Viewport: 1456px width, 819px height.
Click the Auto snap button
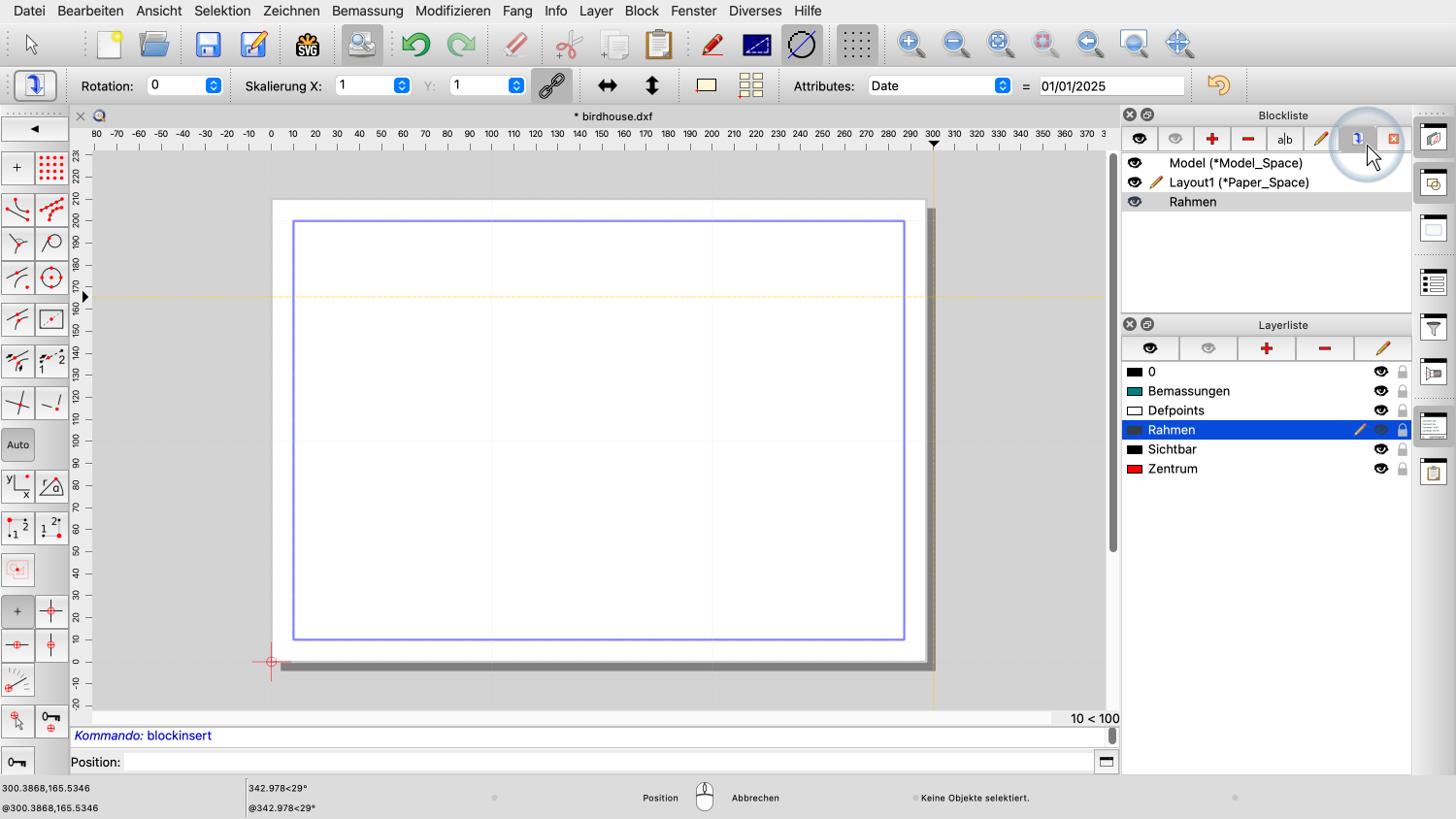coord(18,445)
